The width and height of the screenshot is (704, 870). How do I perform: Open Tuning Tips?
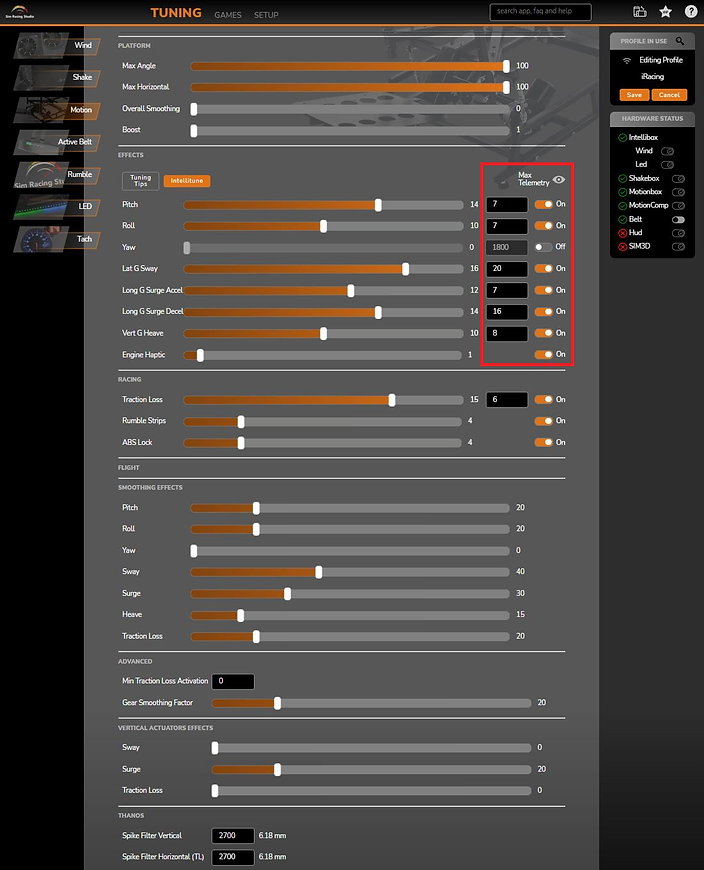click(140, 181)
